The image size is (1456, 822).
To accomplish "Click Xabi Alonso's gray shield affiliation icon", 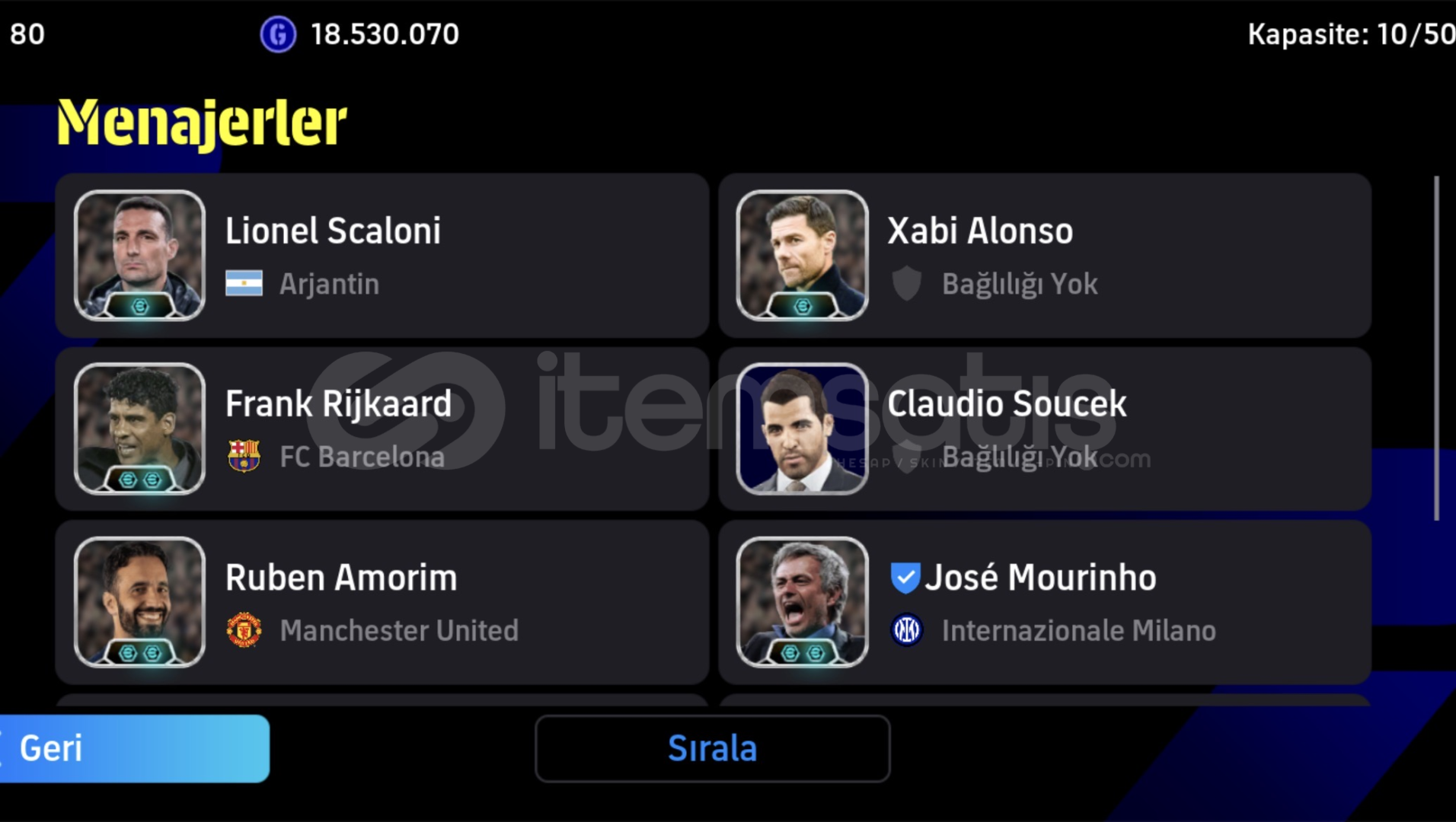I will (x=907, y=284).
